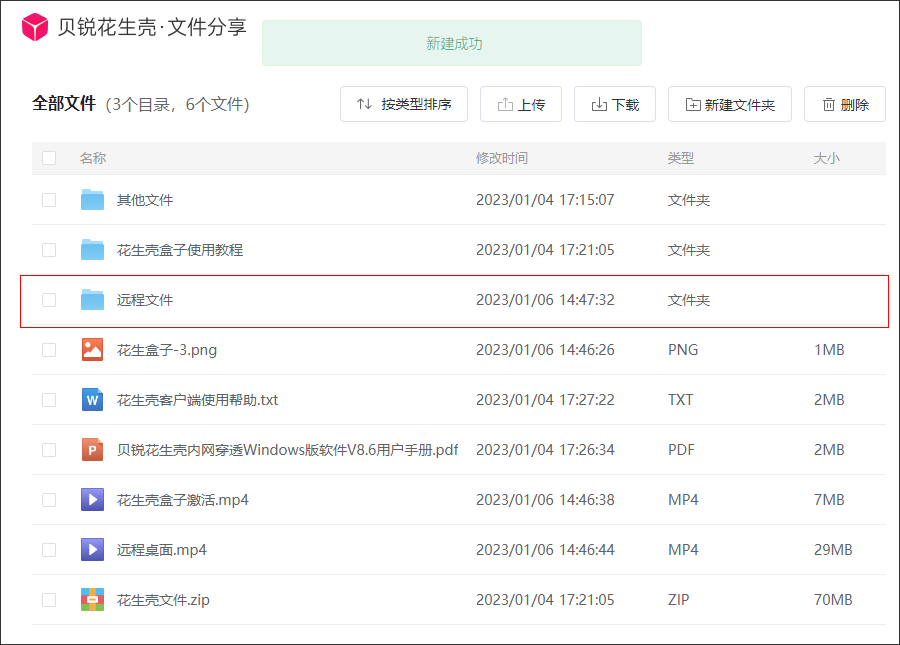Image resolution: width=900 pixels, height=645 pixels.
Task: Sort by 大小 column header
Action: point(827,158)
